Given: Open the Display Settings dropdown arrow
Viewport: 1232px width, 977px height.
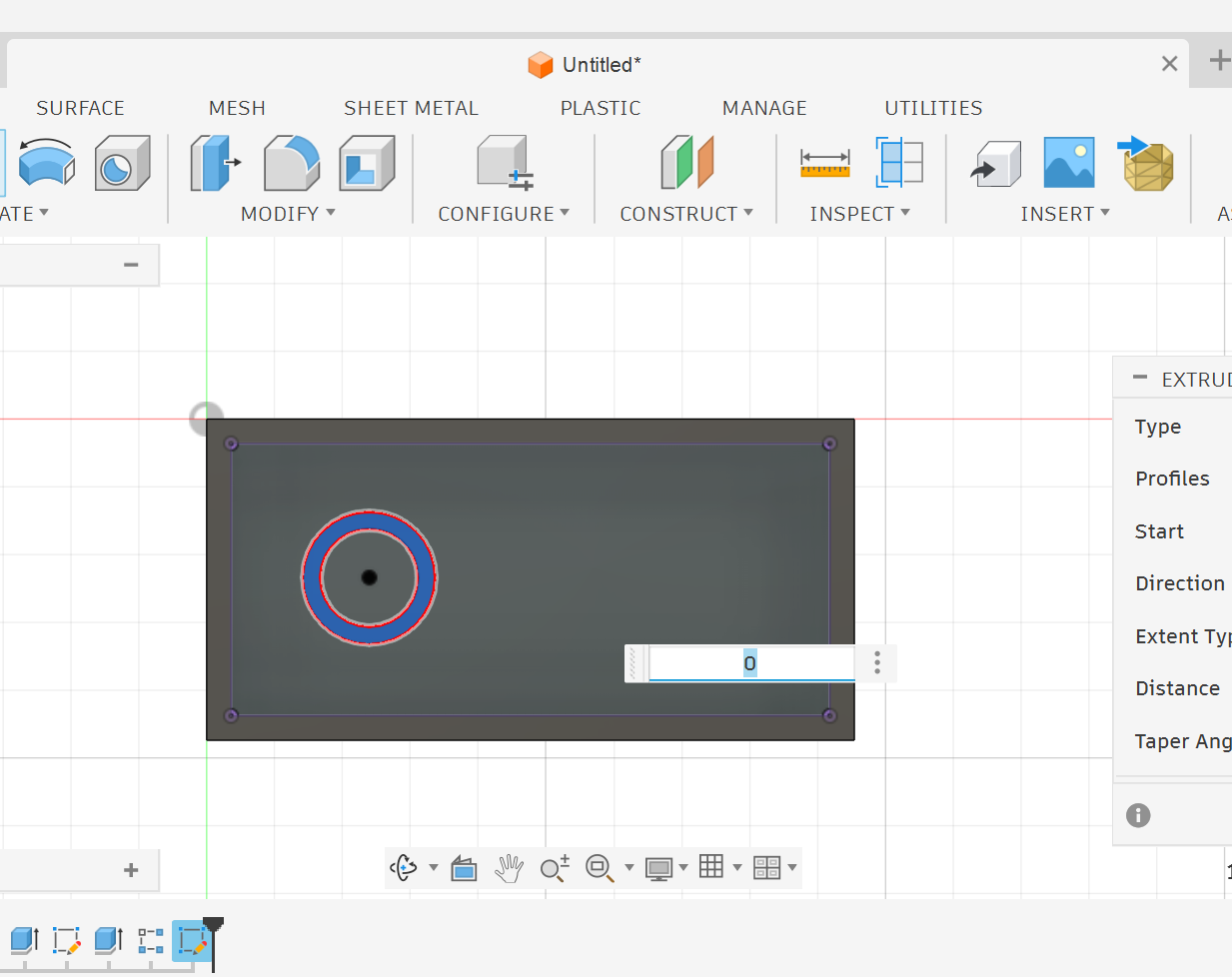Looking at the screenshot, I should tap(683, 867).
